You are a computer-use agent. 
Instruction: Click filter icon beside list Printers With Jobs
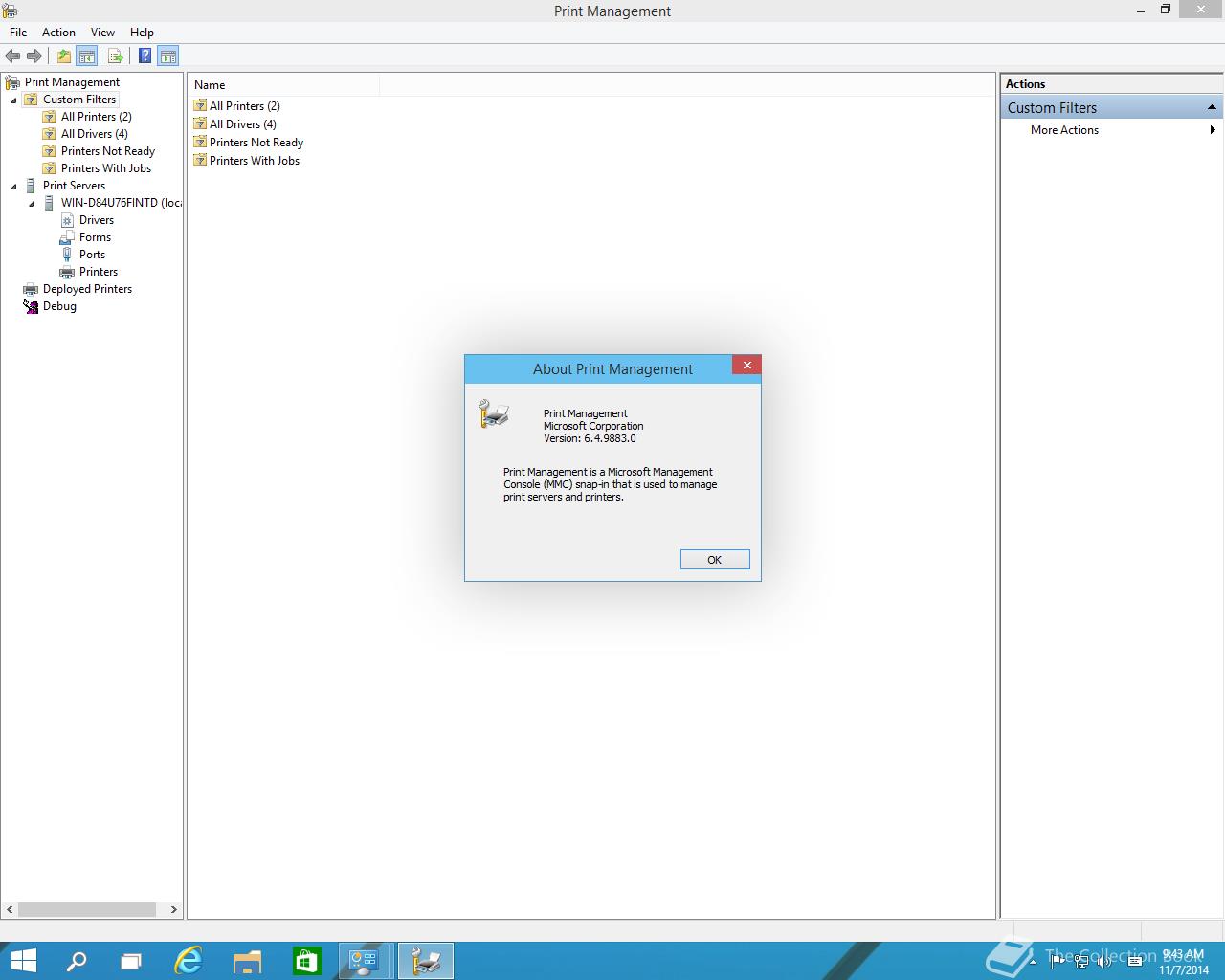200,160
